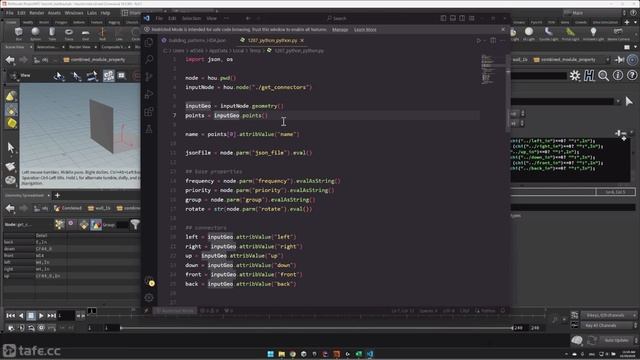Select the Null shelf tool in Houdini
Image resolution: width=640 pixels, height=360 pixels.
click(102, 33)
